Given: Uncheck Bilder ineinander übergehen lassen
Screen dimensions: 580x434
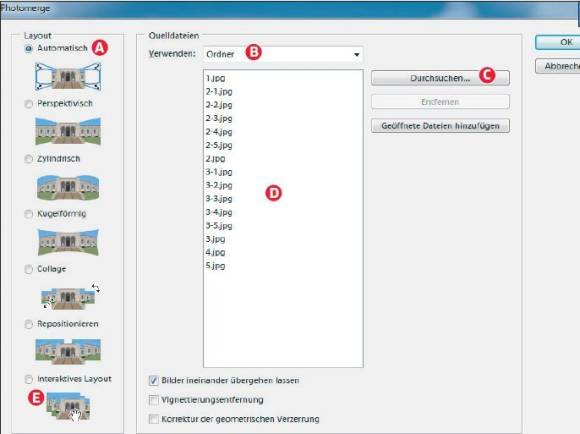Looking at the screenshot, I should (x=154, y=380).
